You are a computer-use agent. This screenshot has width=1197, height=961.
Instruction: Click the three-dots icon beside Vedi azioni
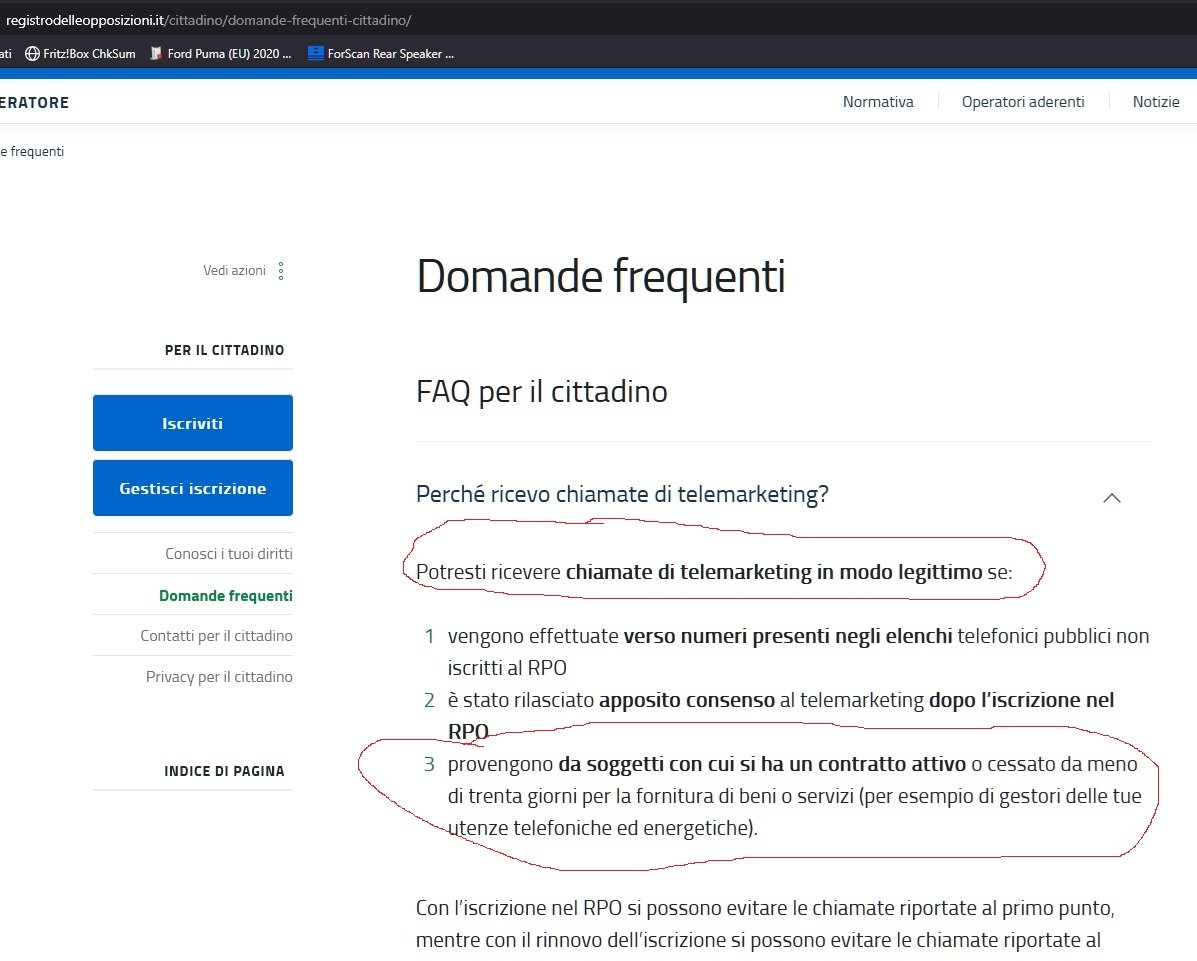tap(281, 271)
